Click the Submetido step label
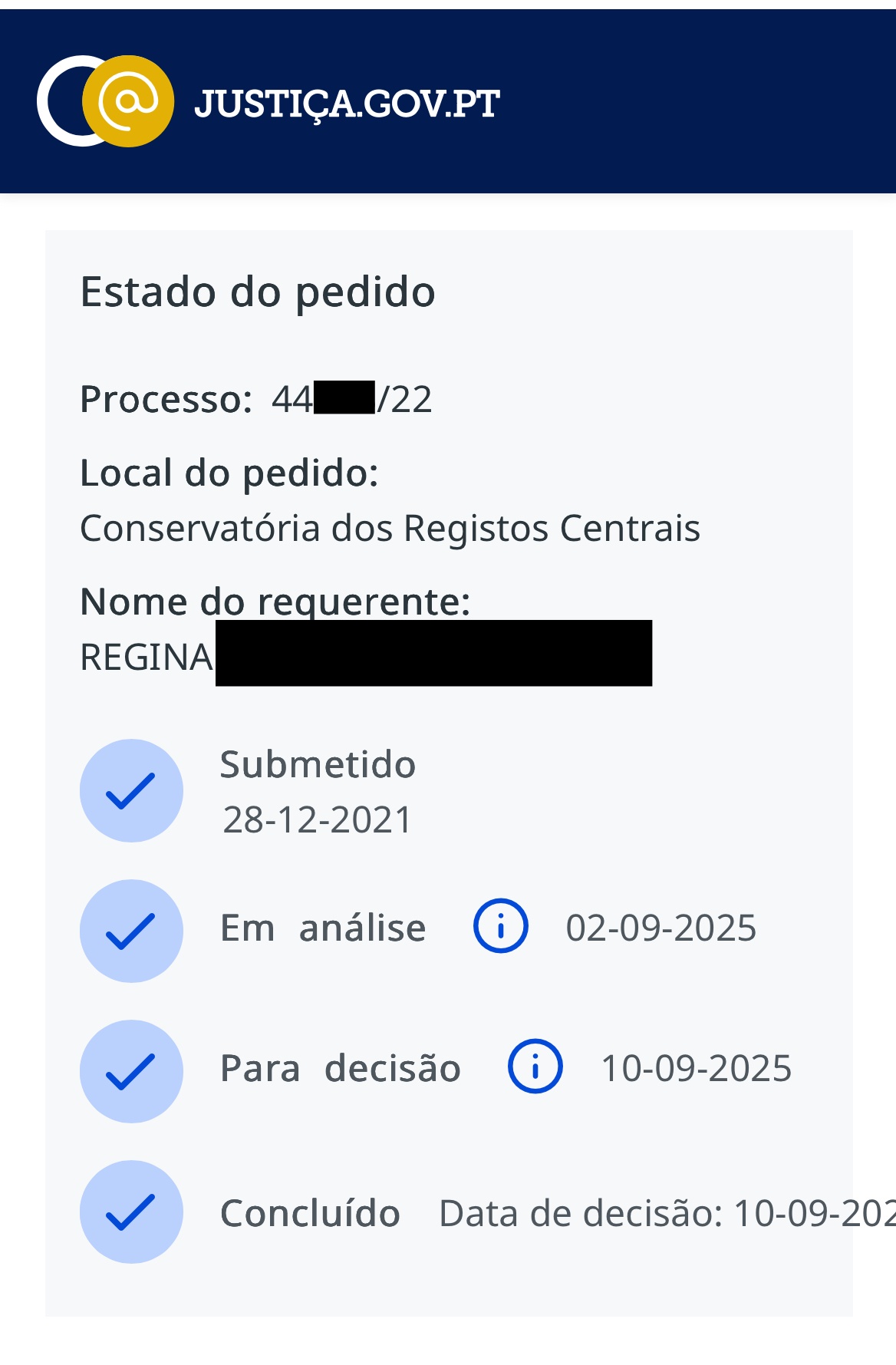The height and width of the screenshot is (1365, 896). coord(318,765)
